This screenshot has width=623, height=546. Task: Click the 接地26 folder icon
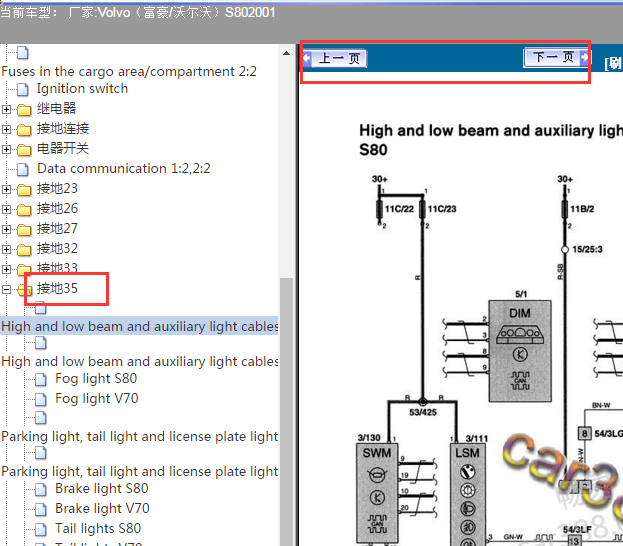click(x=24, y=209)
